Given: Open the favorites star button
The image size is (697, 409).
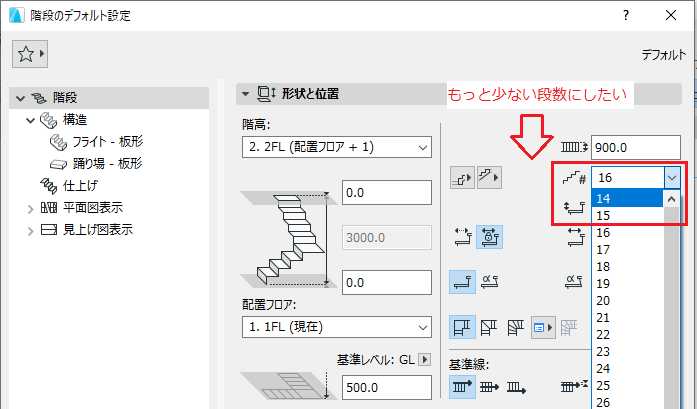Looking at the screenshot, I should (x=30, y=54).
